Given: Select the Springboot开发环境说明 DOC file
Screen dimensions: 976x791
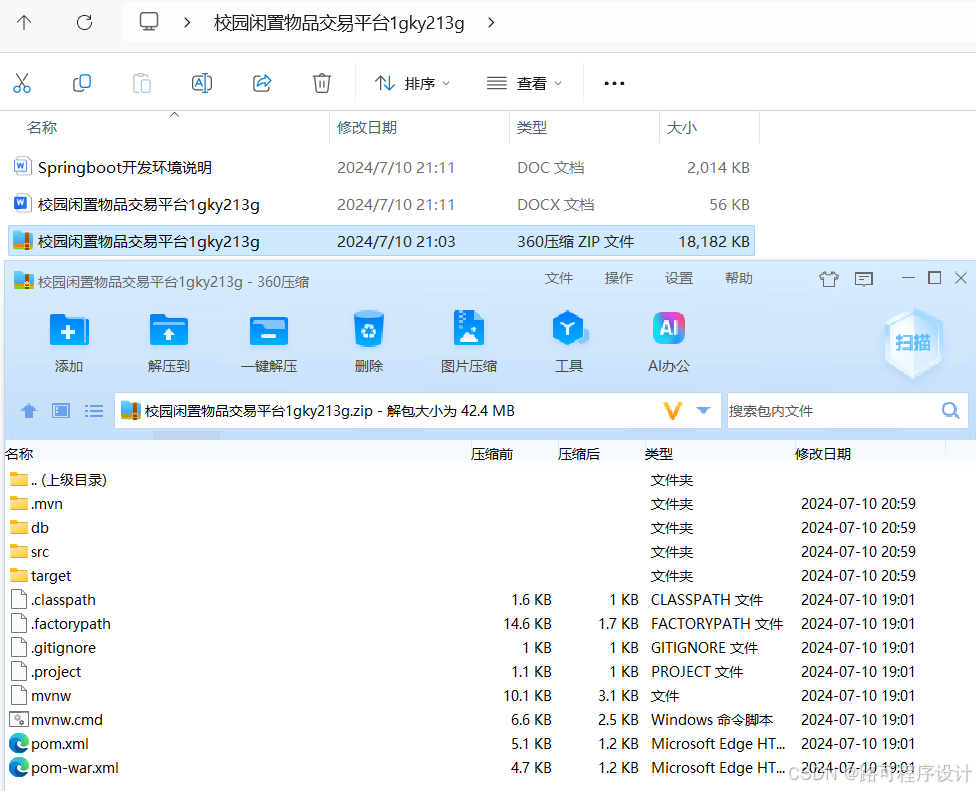Looking at the screenshot, I should [381, 167].
